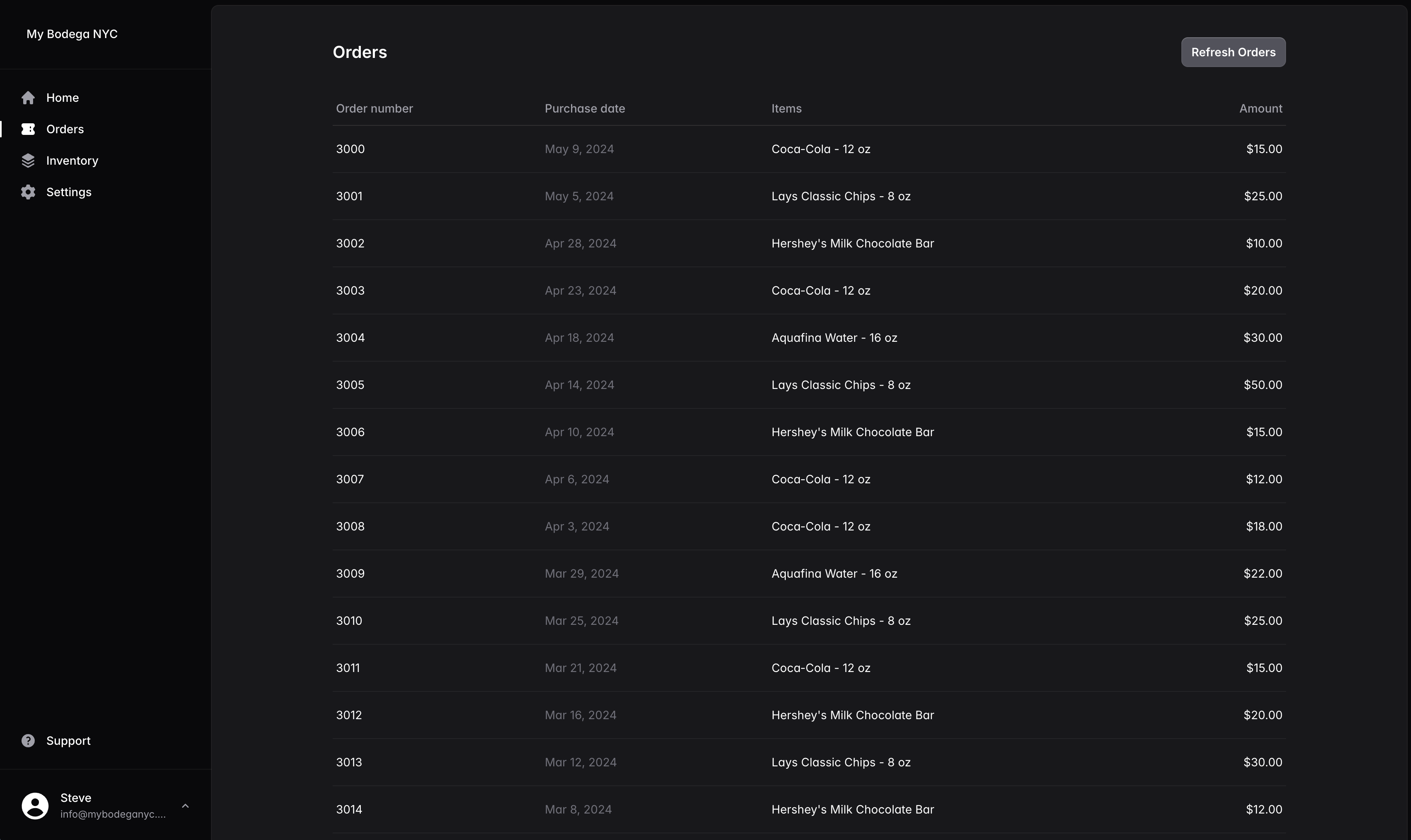The height and width of the screenshot is (840, 1411).
Task: Click the Mar 29, 2024 purchase date
Action: click(581, 574)
